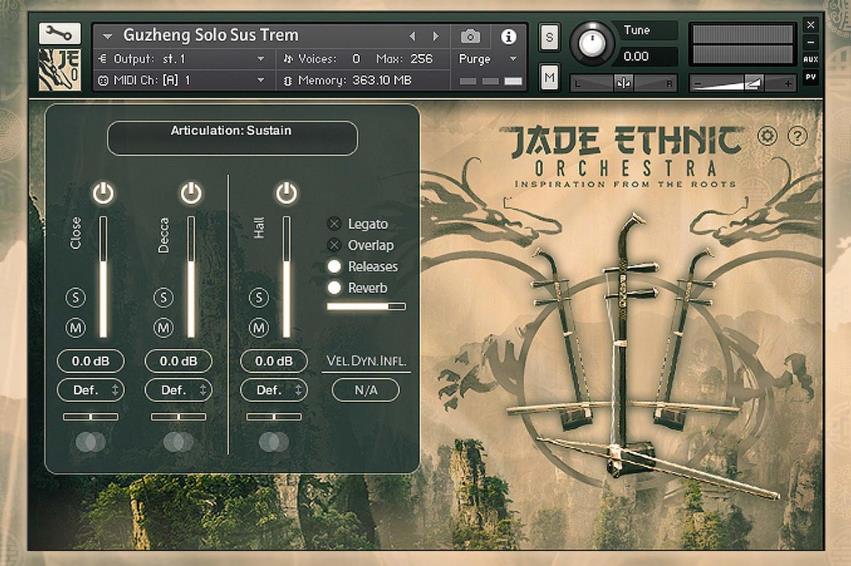Toggle the Hall mic power button
This screenshot has height=566, width=851.
click(286, 193)
